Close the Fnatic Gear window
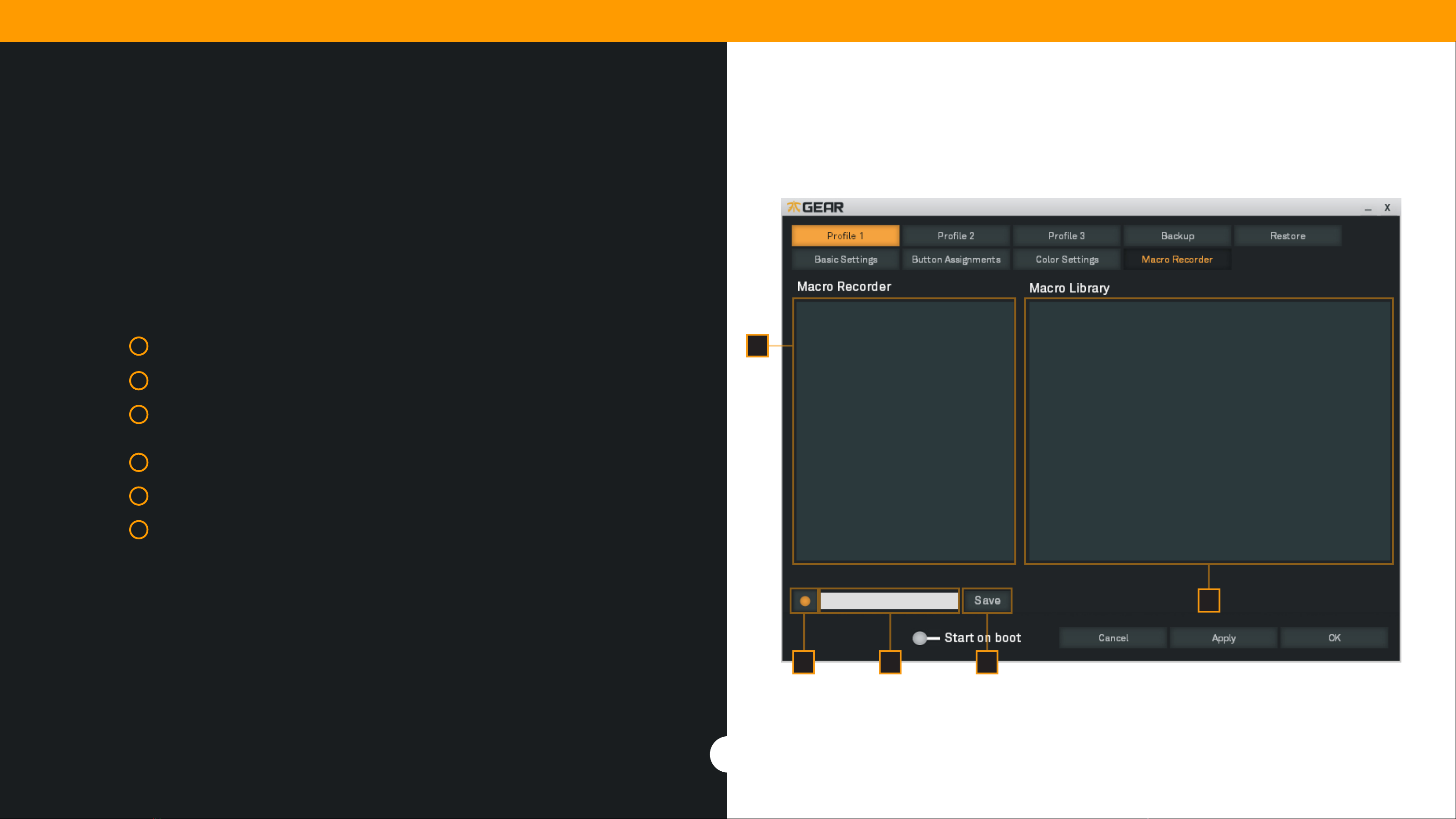Screen dimensions: 1456x819 click(1387, 207)
